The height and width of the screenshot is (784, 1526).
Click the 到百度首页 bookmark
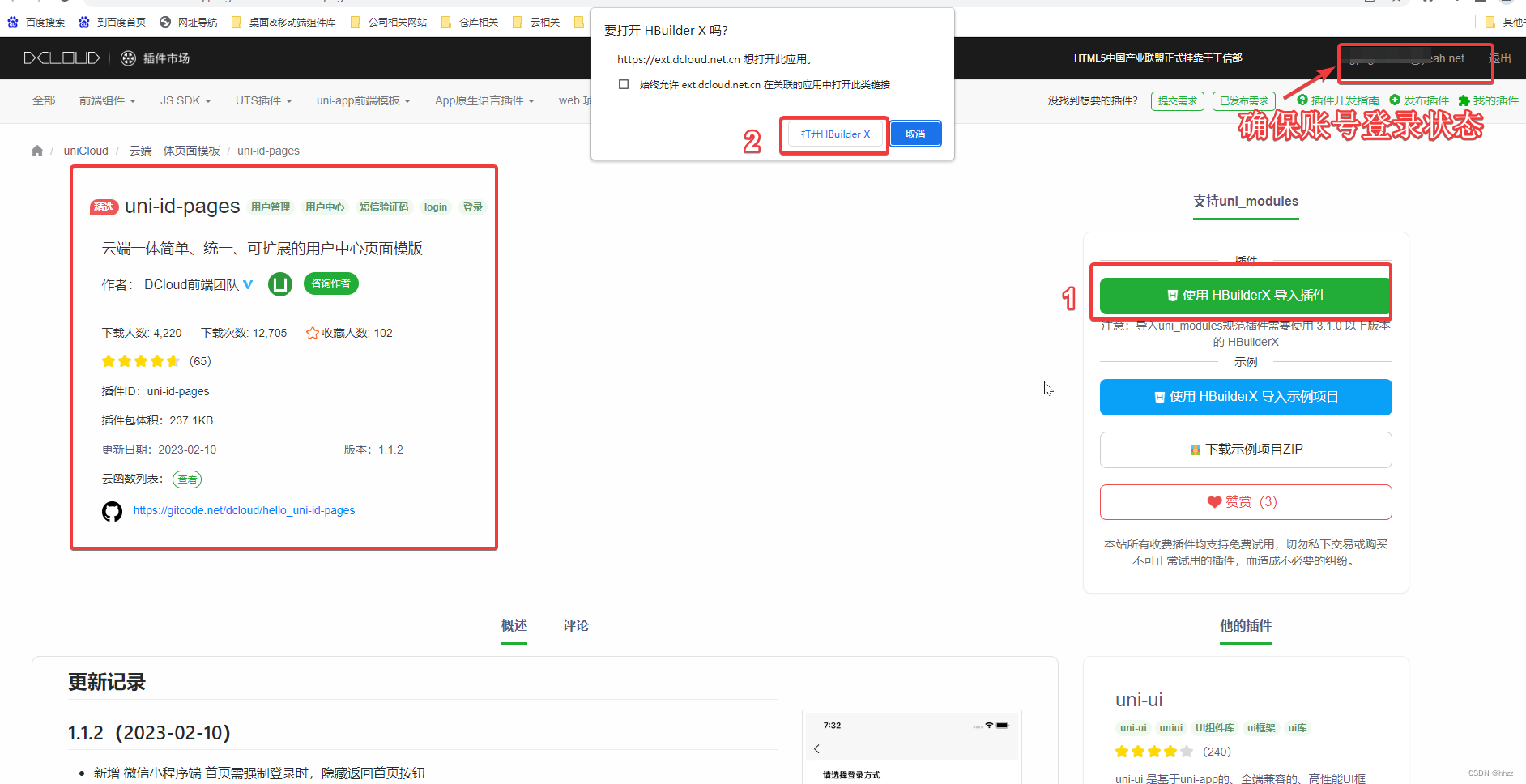113,22
